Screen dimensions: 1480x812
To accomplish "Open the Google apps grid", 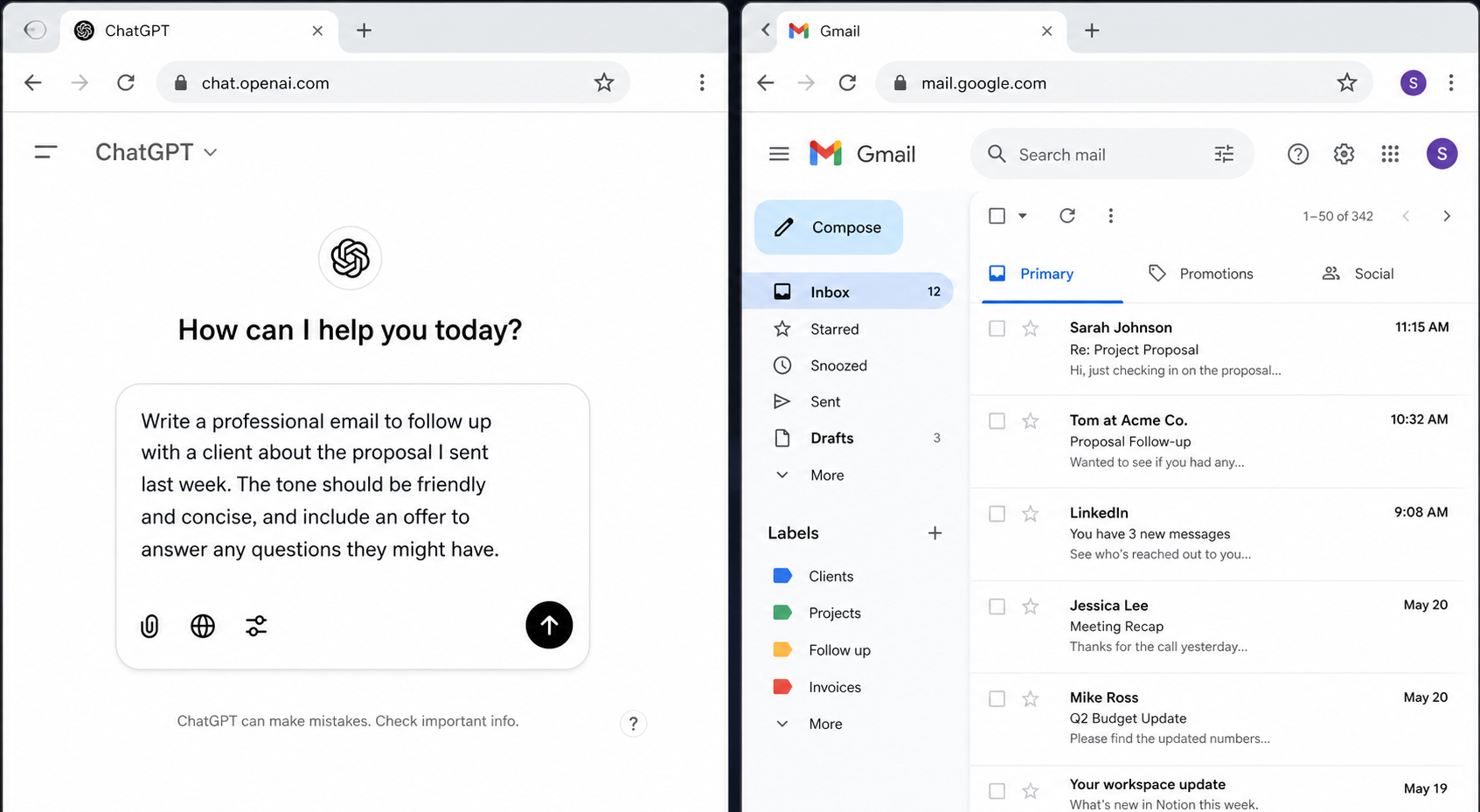I will 1390,154.
